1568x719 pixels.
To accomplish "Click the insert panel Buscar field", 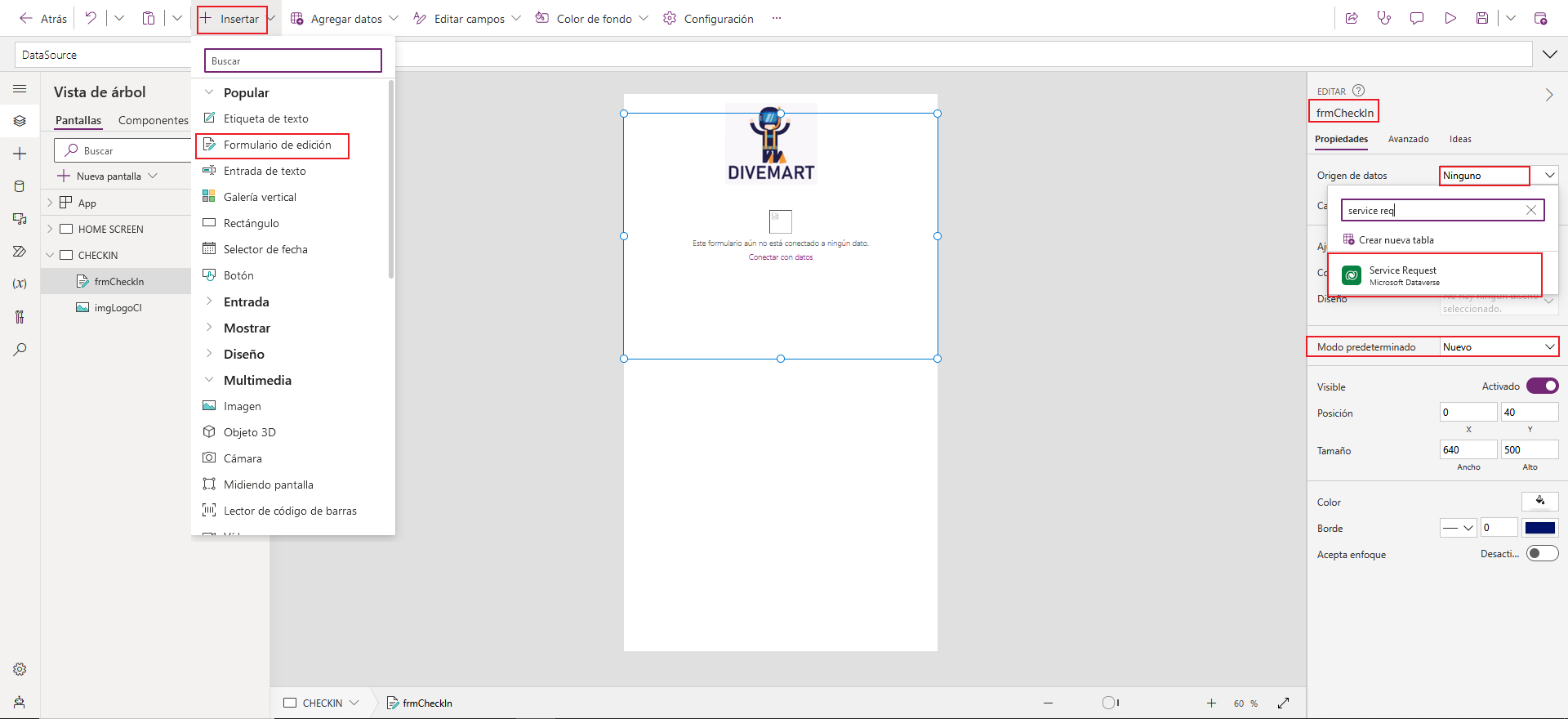I will click(293, 60).
